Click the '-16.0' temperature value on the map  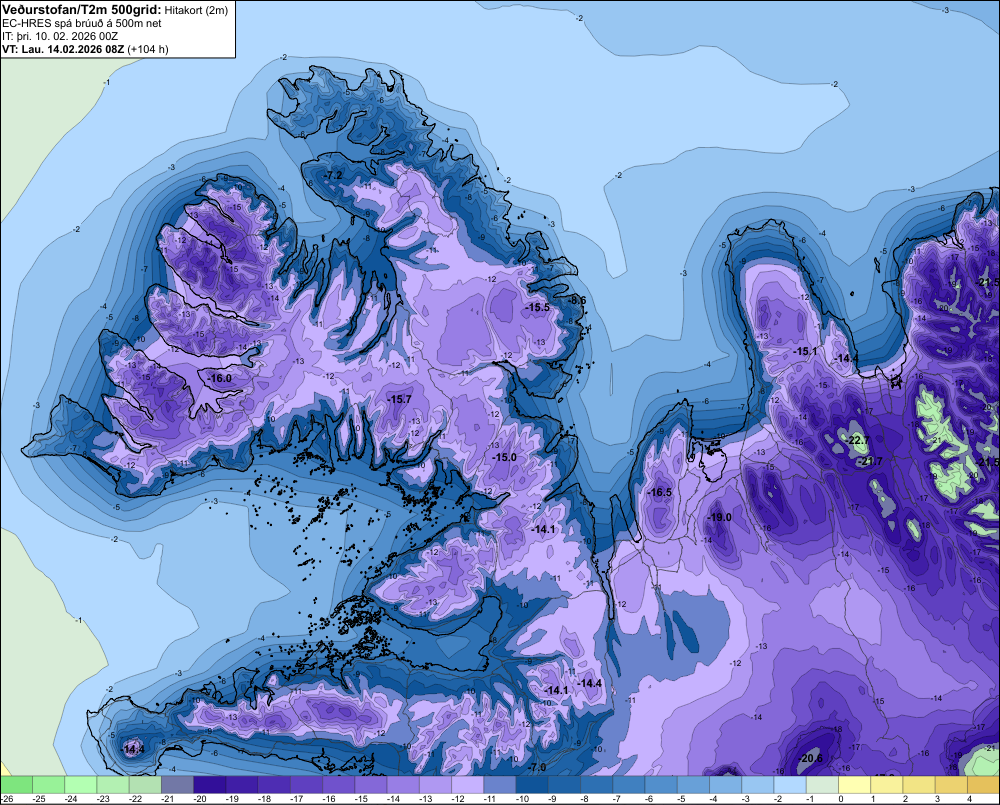pos(221,378)
